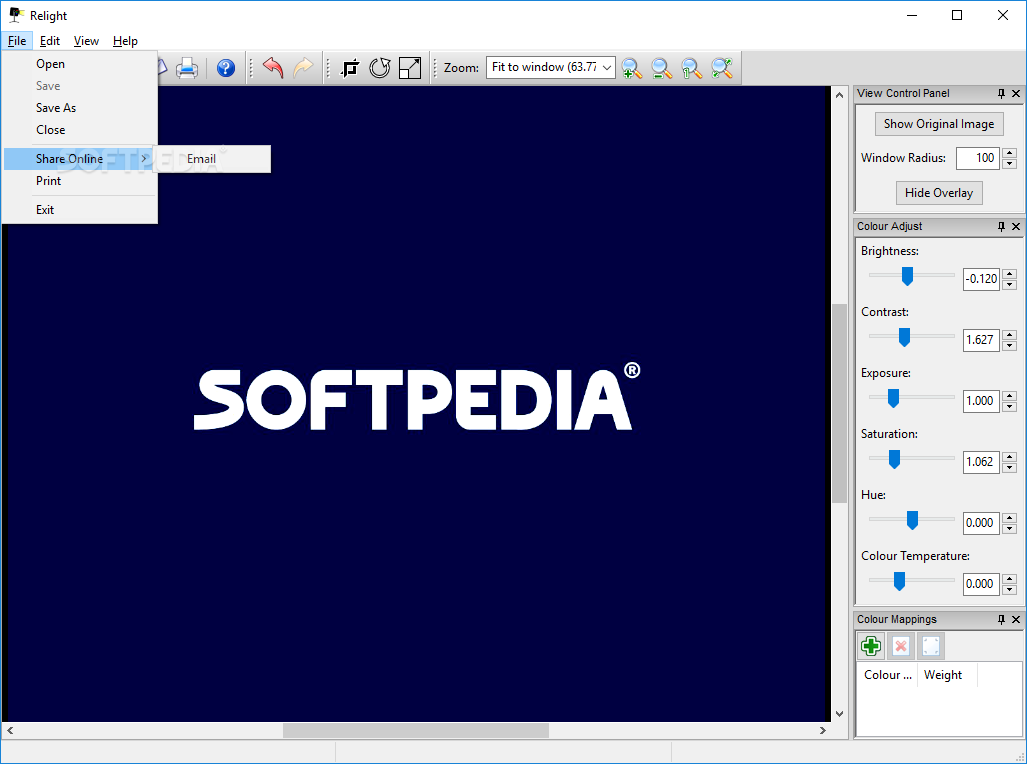This screenshot has width=1027, height=764.
Task: Increase Exposure with up stepper
Action: [1009, 395]
